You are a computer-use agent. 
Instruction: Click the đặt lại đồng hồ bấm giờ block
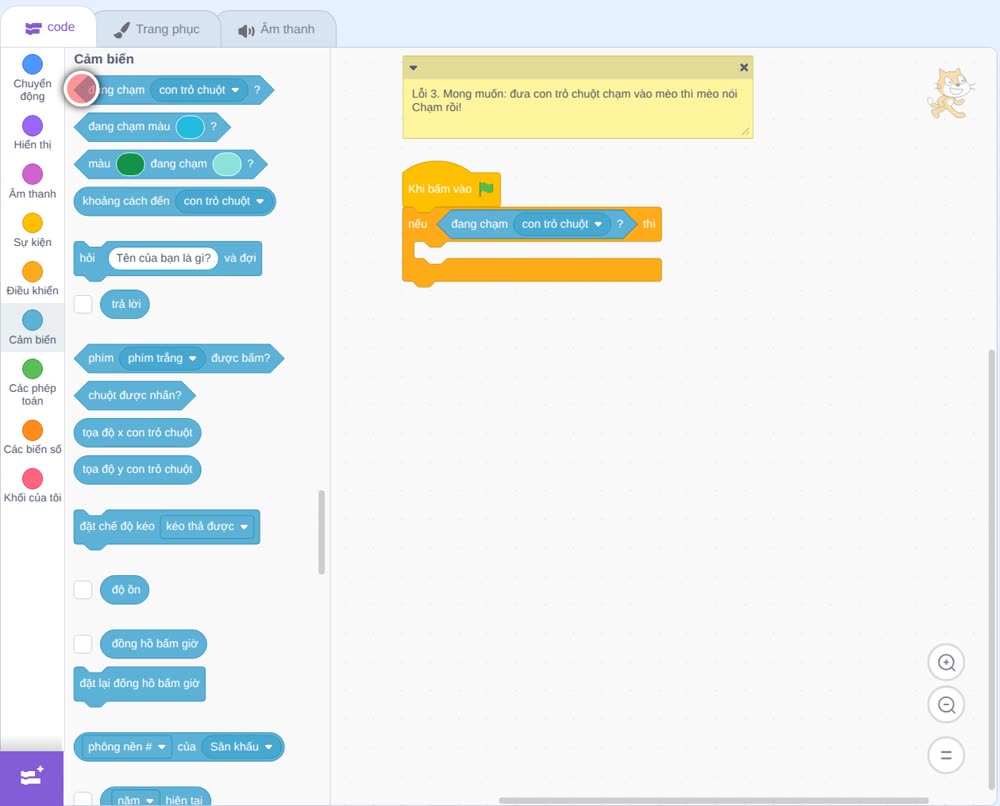[140, 684]
